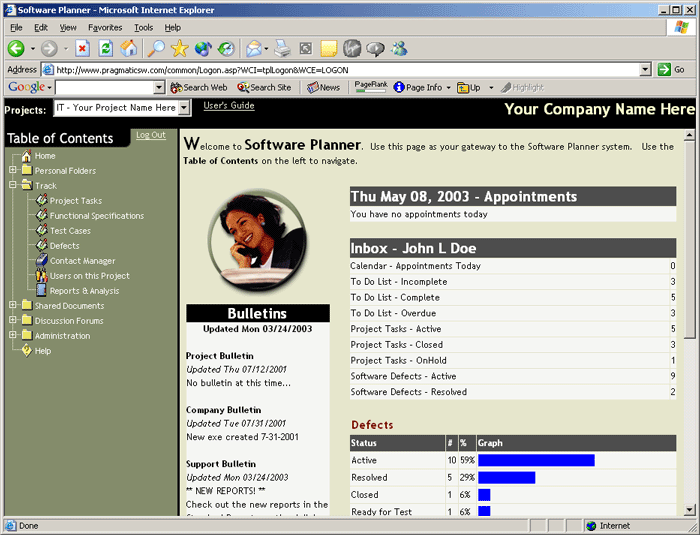Click the speech bubble Discuss icon
This screenshot has height=535, width=700.
click(x=375, y=49)
